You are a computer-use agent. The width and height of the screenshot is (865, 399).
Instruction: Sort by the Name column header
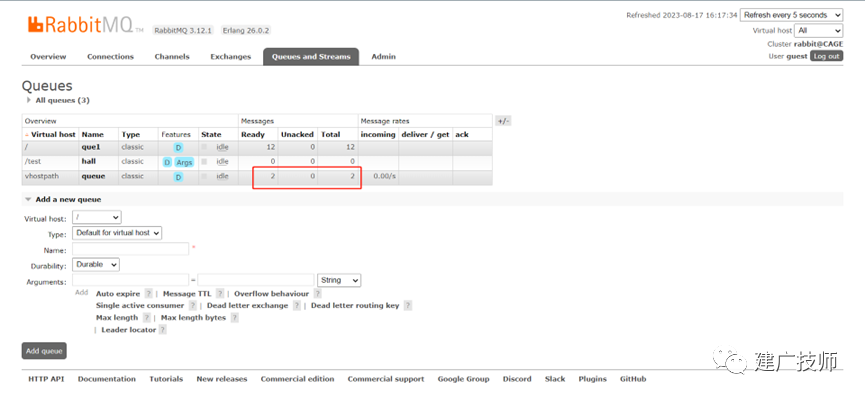click(x=93, y=134)
